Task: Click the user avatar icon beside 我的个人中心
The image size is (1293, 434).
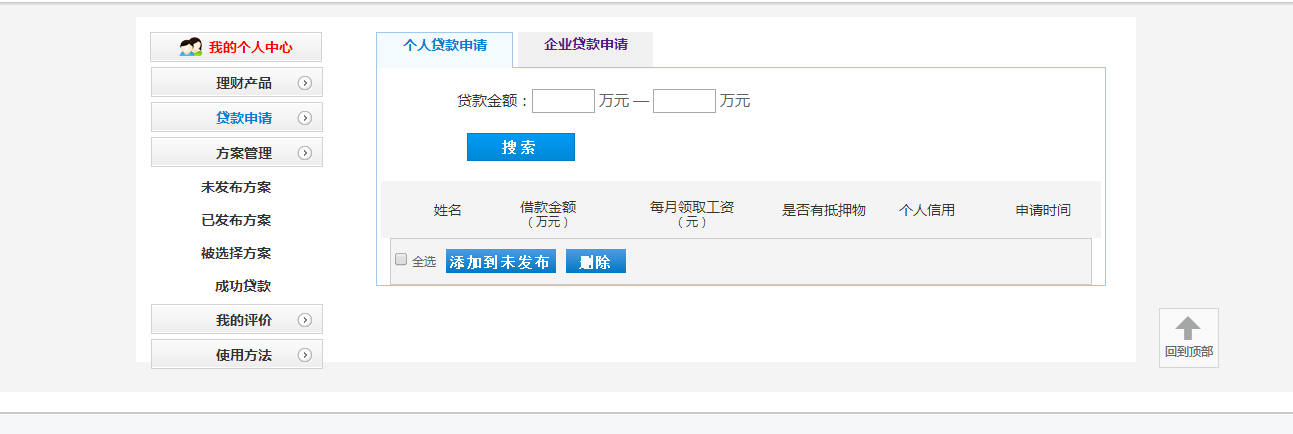Action: pyautogui.click(x=191, y=47)
